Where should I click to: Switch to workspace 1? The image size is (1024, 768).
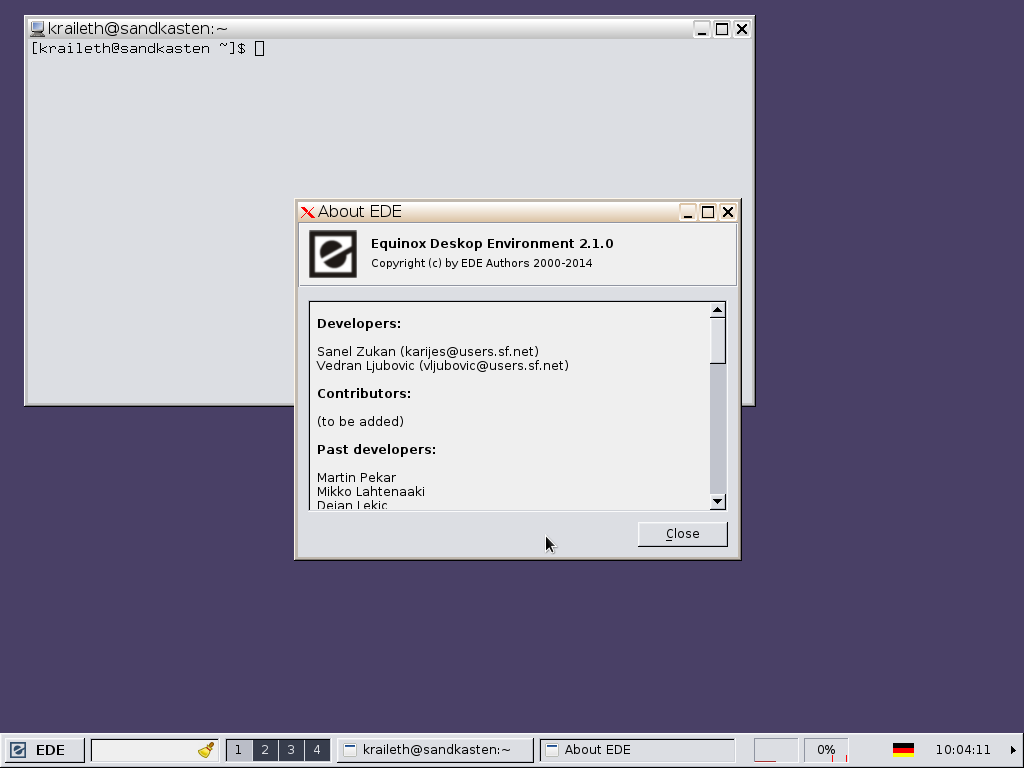(x=238, y=750)
